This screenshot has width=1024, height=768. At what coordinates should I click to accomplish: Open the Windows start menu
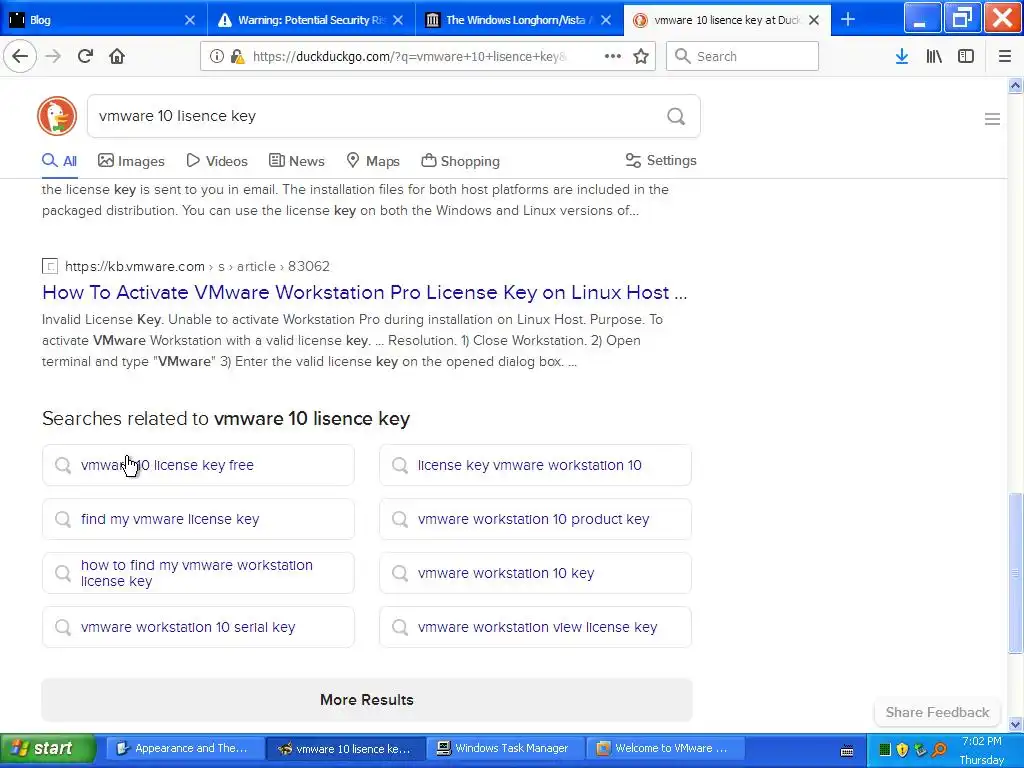click(47, 748)
